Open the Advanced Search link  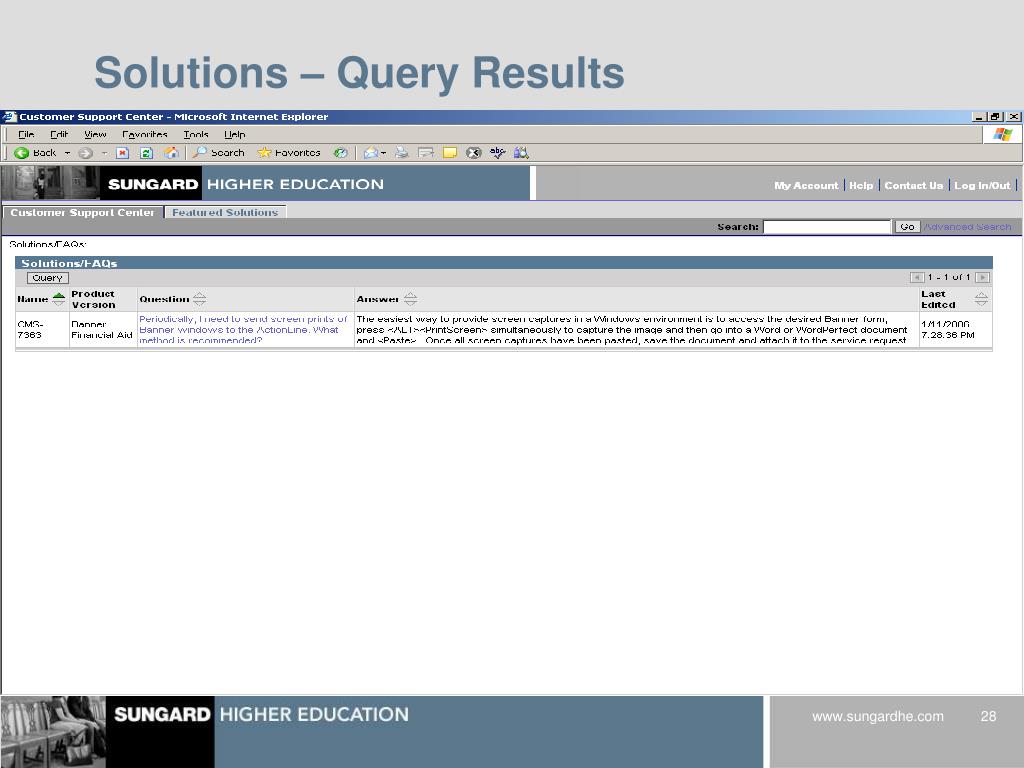[967, 227]
